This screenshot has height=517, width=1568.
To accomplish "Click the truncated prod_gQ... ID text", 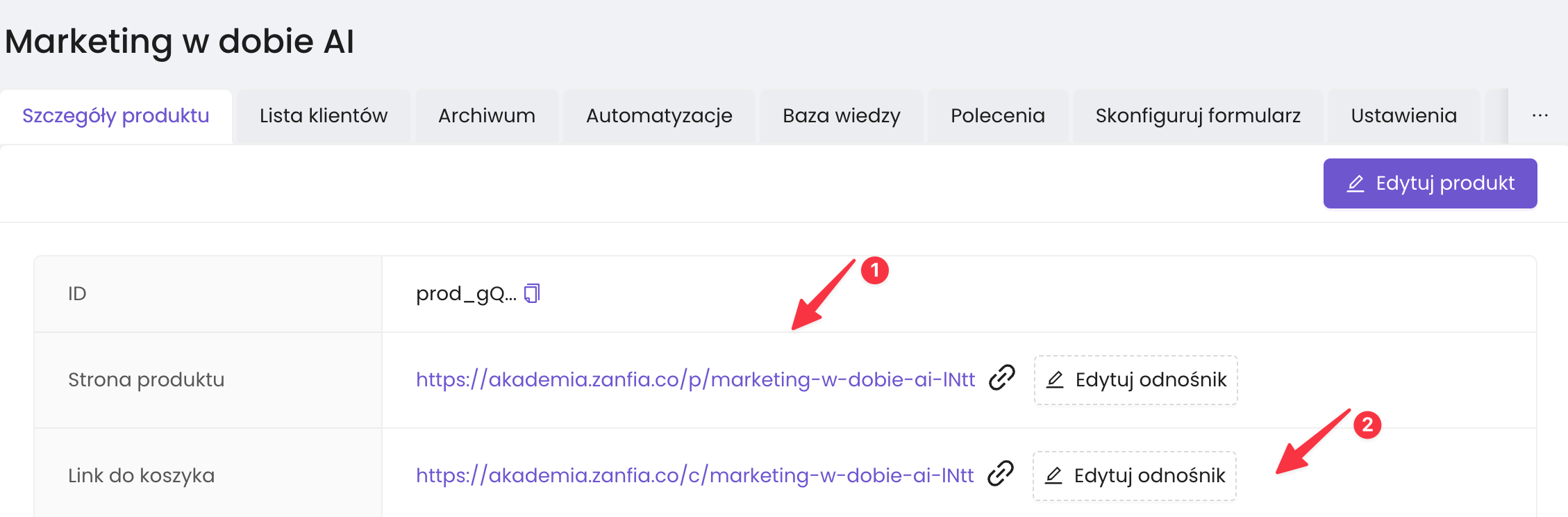I will 465,294.
